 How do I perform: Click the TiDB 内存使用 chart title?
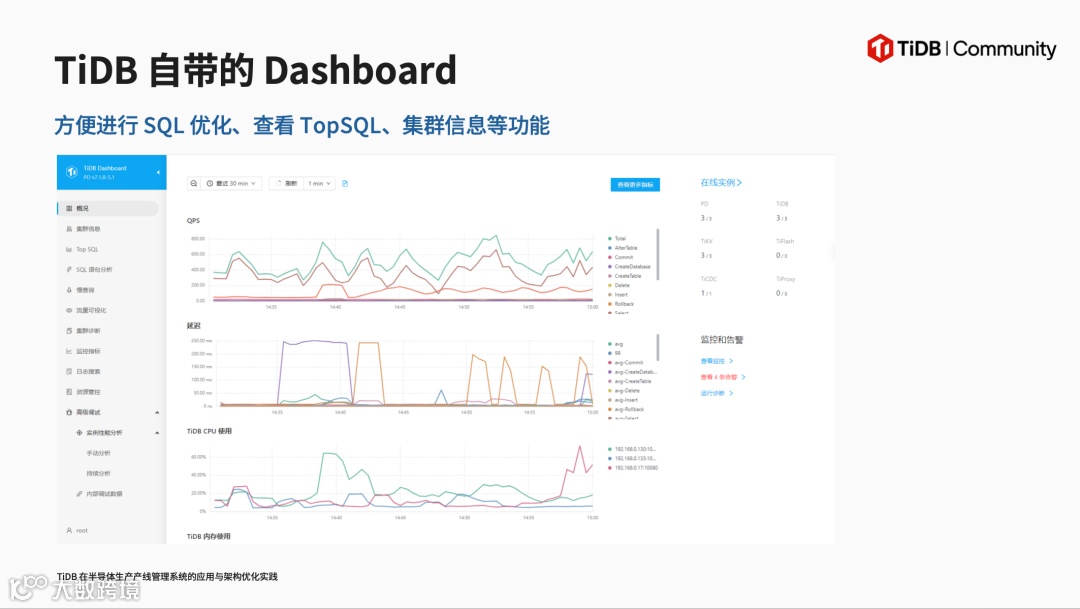(x=208, y=536)
